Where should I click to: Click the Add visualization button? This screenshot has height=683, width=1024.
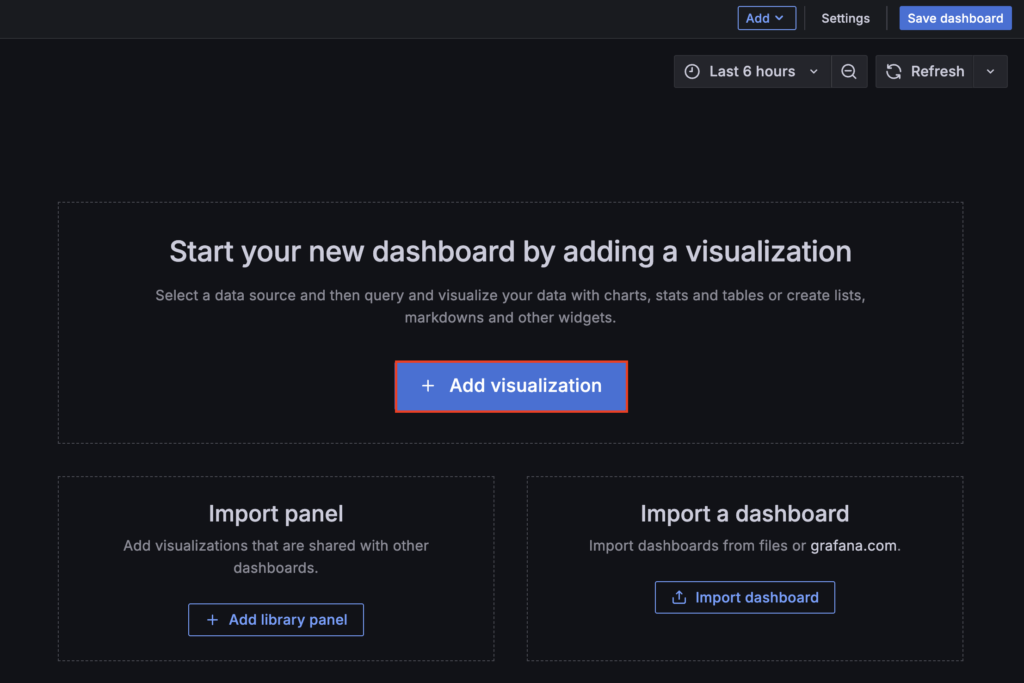pos(511,386)
